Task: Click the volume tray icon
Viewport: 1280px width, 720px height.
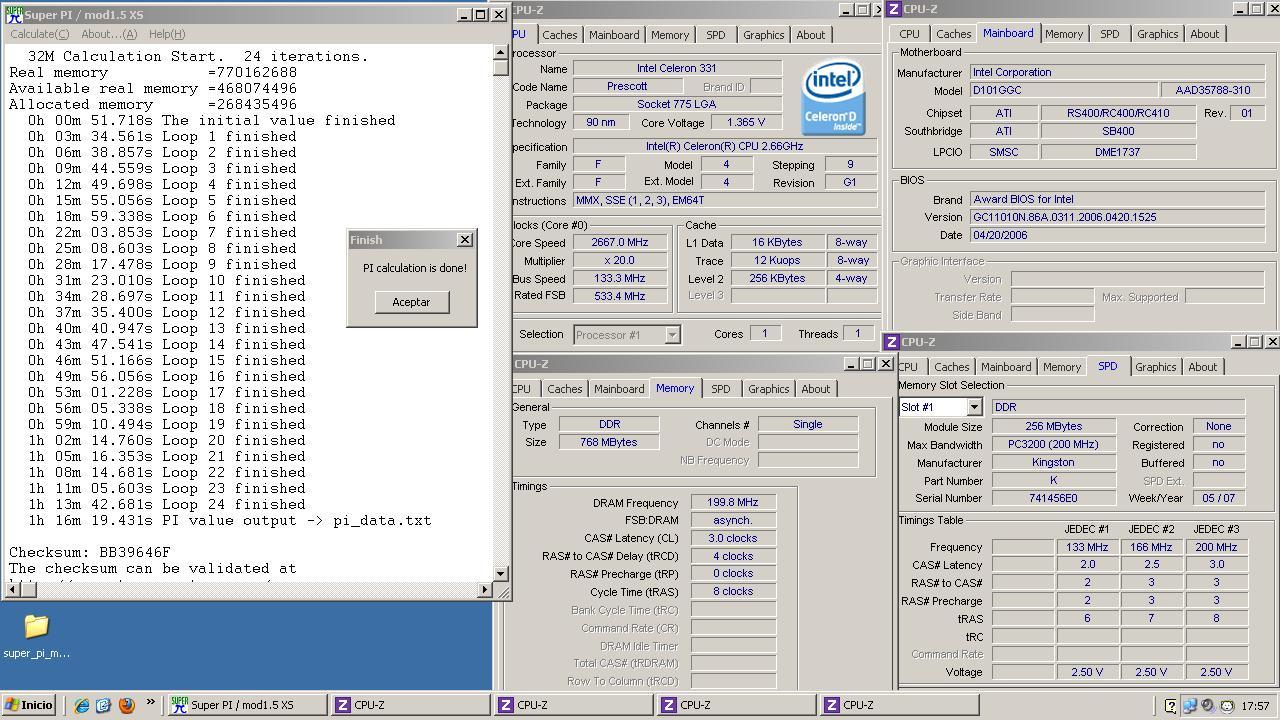Action: [1208, 706]
